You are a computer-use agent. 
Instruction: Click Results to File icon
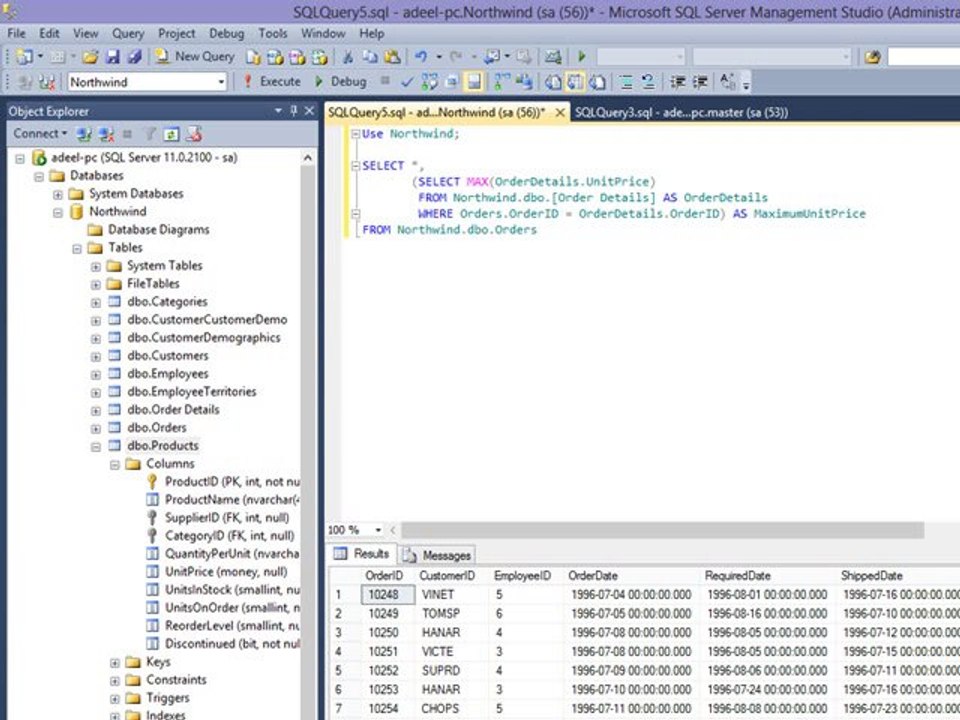point(598,81)
